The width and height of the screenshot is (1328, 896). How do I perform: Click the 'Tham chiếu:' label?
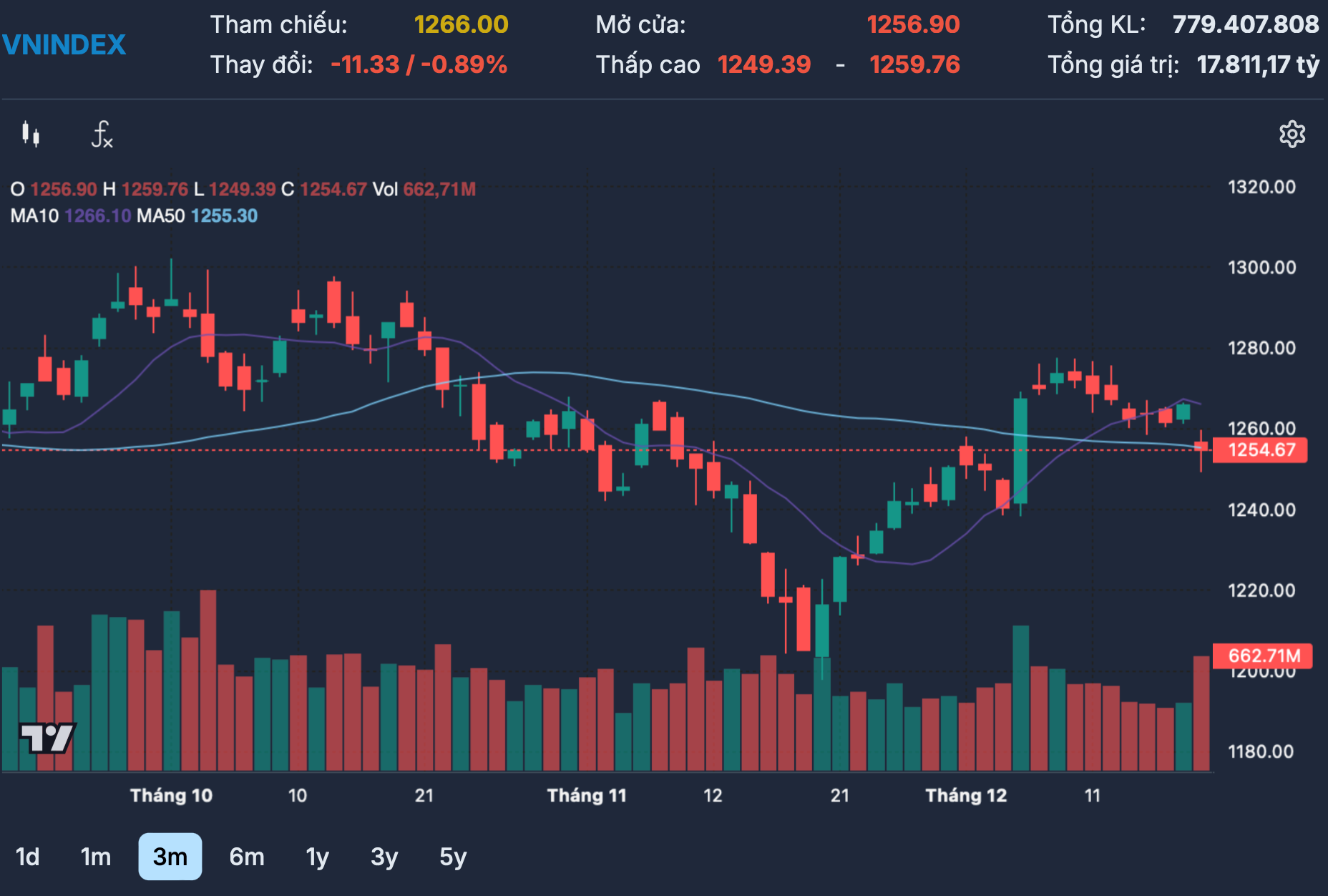[278, 24]
